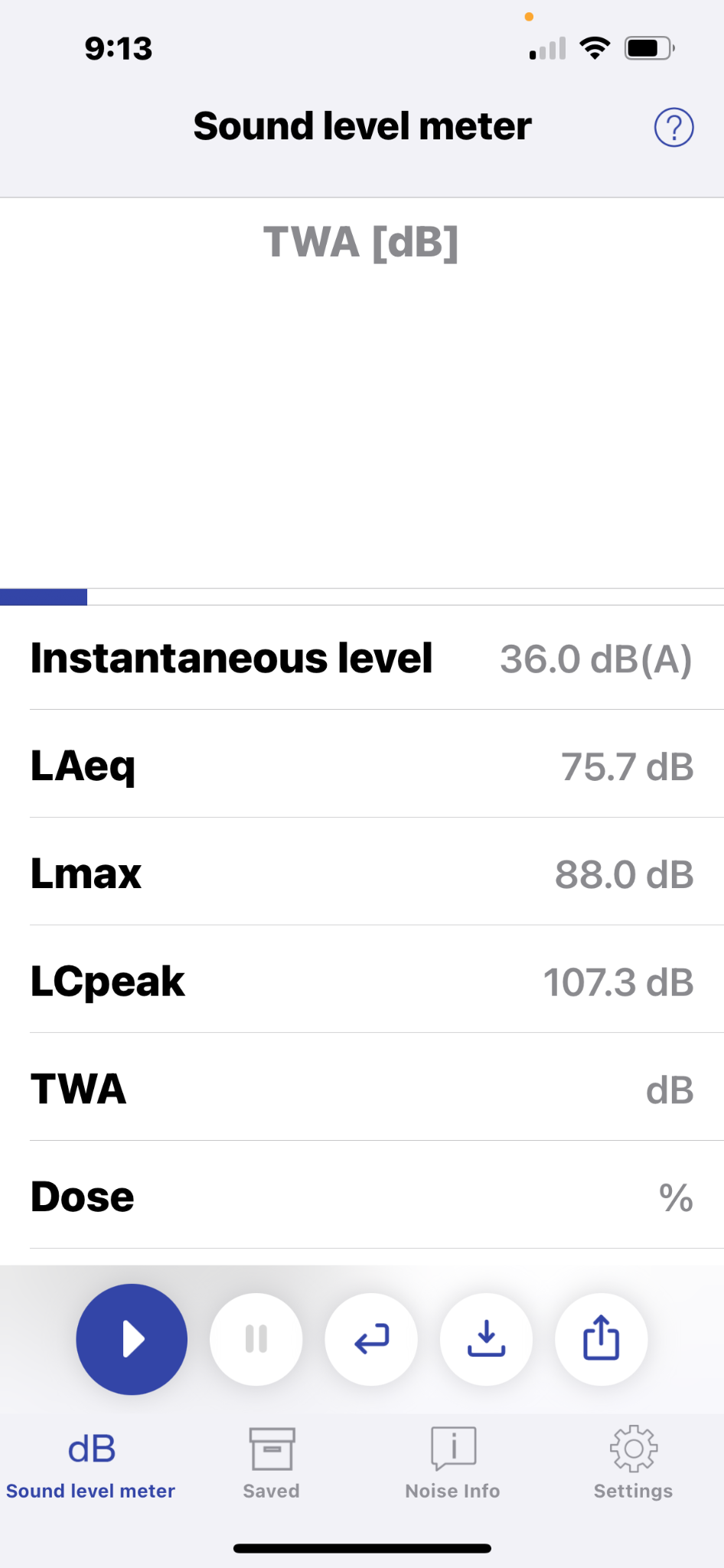Tap the reset return-arrow icon
This screenshot has height=1568, width=724.
(371, 1339)
